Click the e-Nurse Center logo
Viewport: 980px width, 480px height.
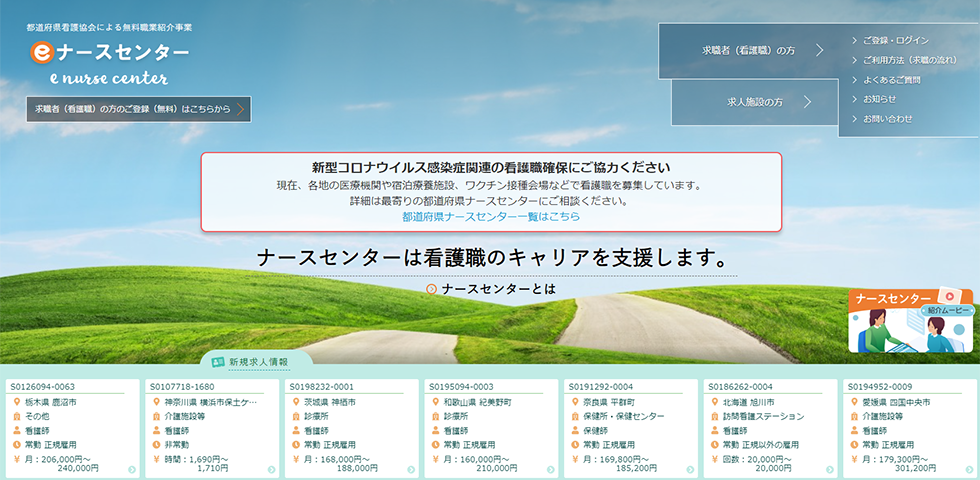click(109, 62)
